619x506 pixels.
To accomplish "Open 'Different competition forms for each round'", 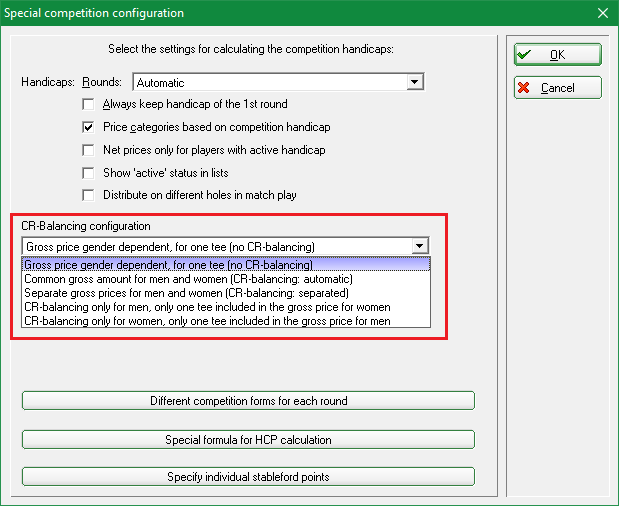I will click(248, 401).
